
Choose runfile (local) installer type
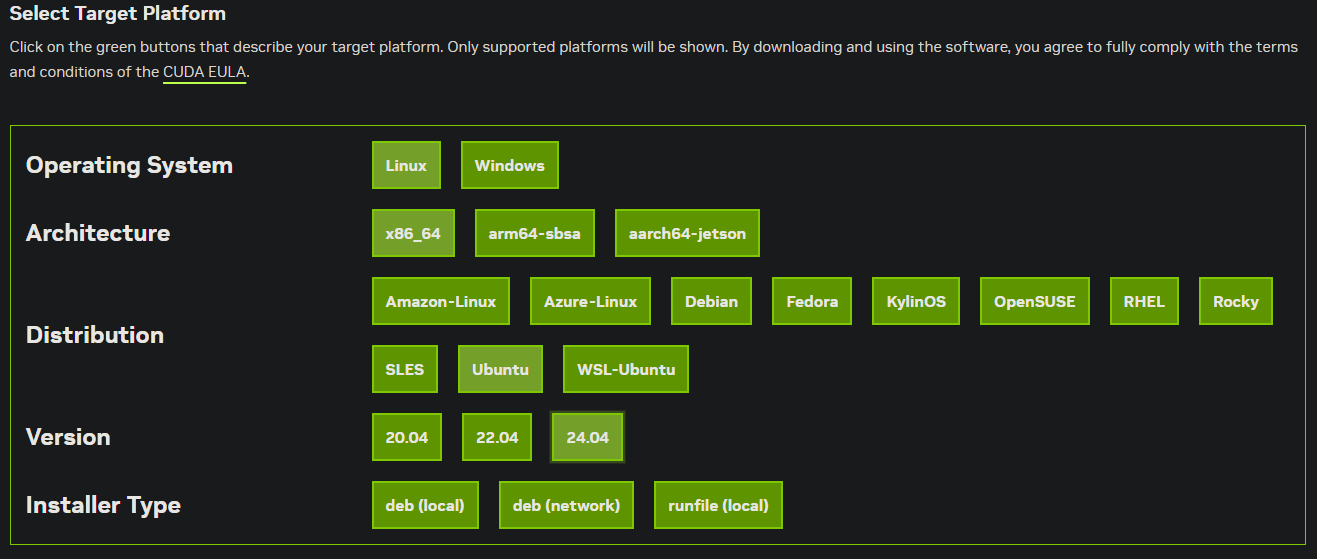click(x=718, y=505)
